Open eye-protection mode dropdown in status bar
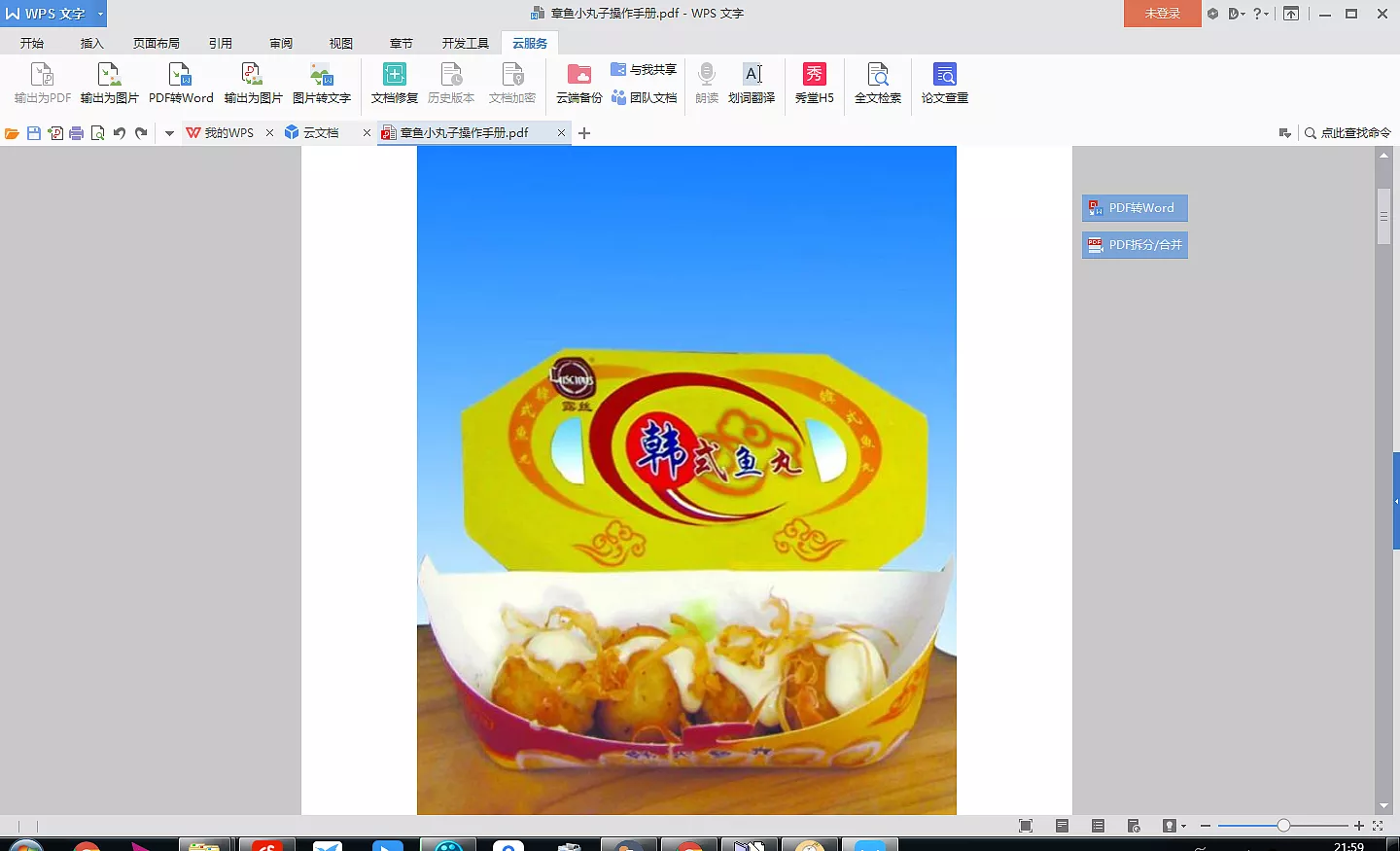1400x851 pixels. coord(1174,826)
